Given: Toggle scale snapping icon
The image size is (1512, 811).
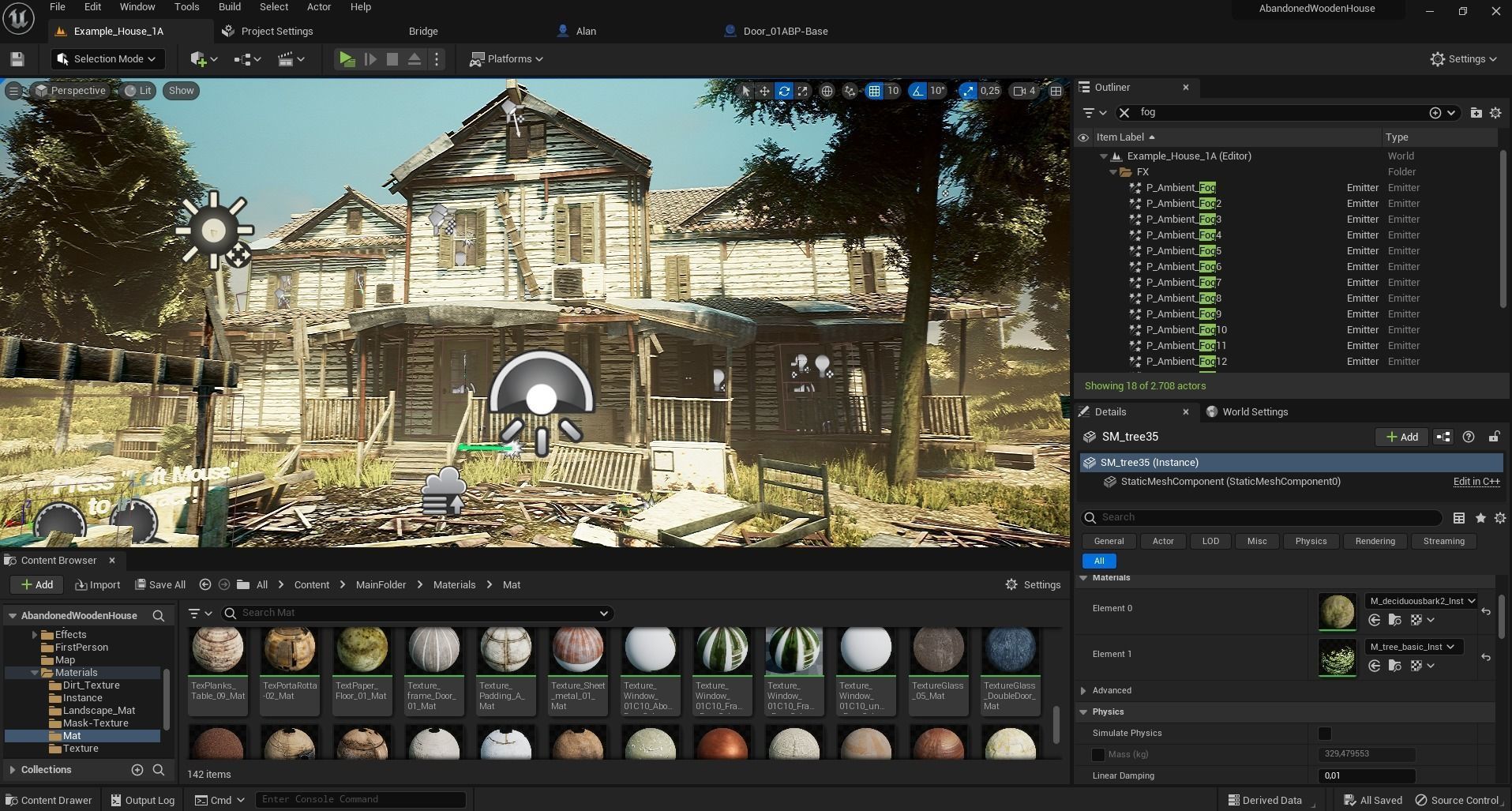Looking at the screenshot, I should pyautogui.click(x=968, y=91).
